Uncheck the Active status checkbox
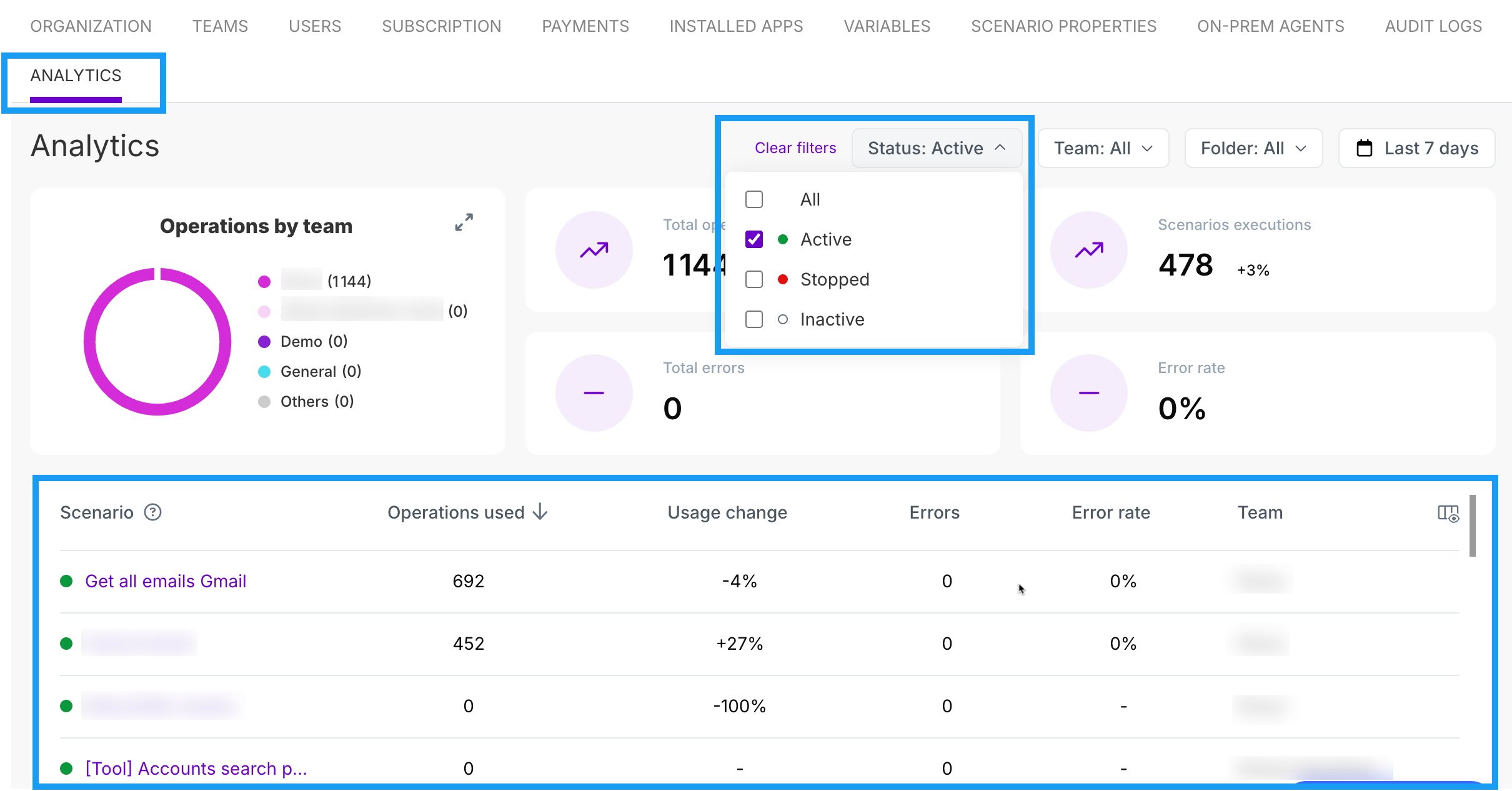The height and width of the screenshot is (791, 1512). 754,239
